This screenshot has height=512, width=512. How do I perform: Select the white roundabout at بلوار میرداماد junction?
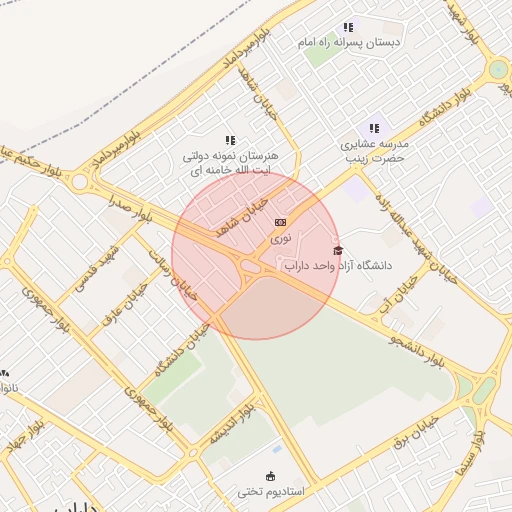click(80, 182)
